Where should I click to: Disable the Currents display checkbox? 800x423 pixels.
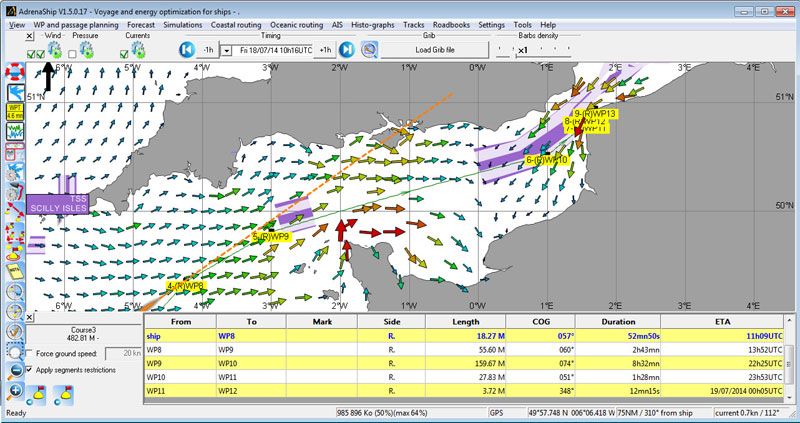(124, 54)
